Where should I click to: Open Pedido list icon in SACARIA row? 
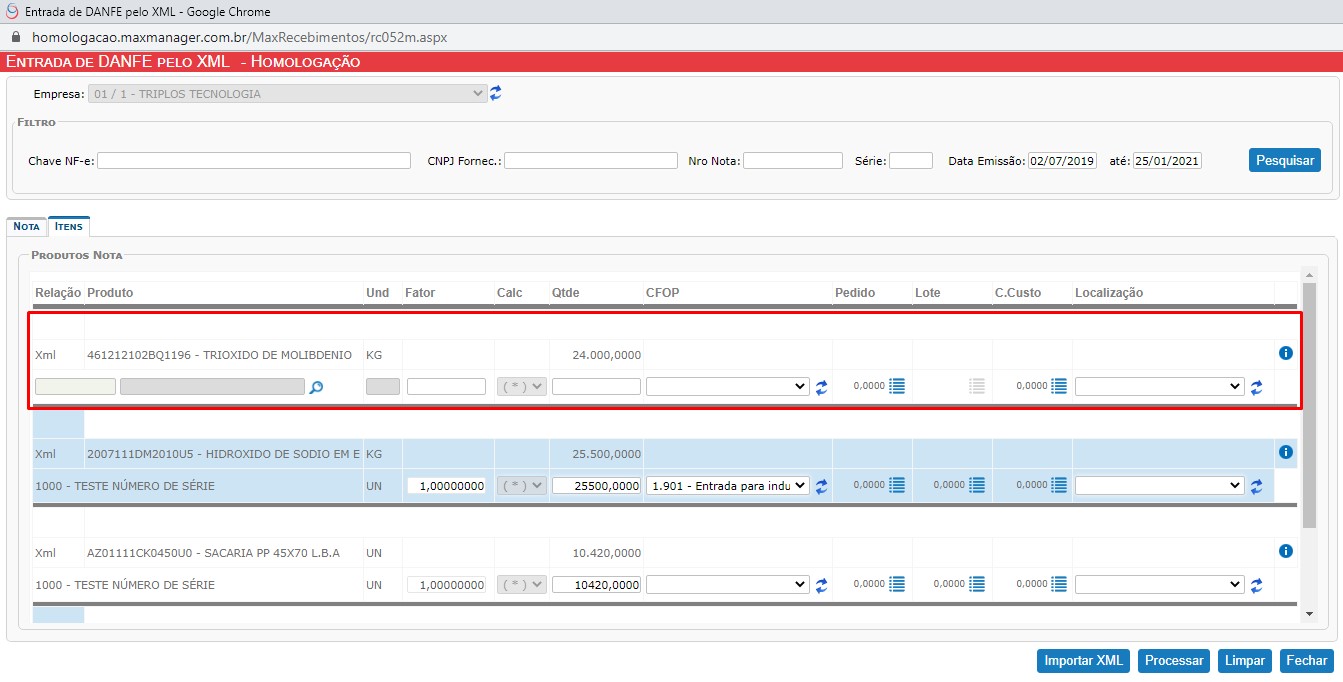tap(897, 584)
